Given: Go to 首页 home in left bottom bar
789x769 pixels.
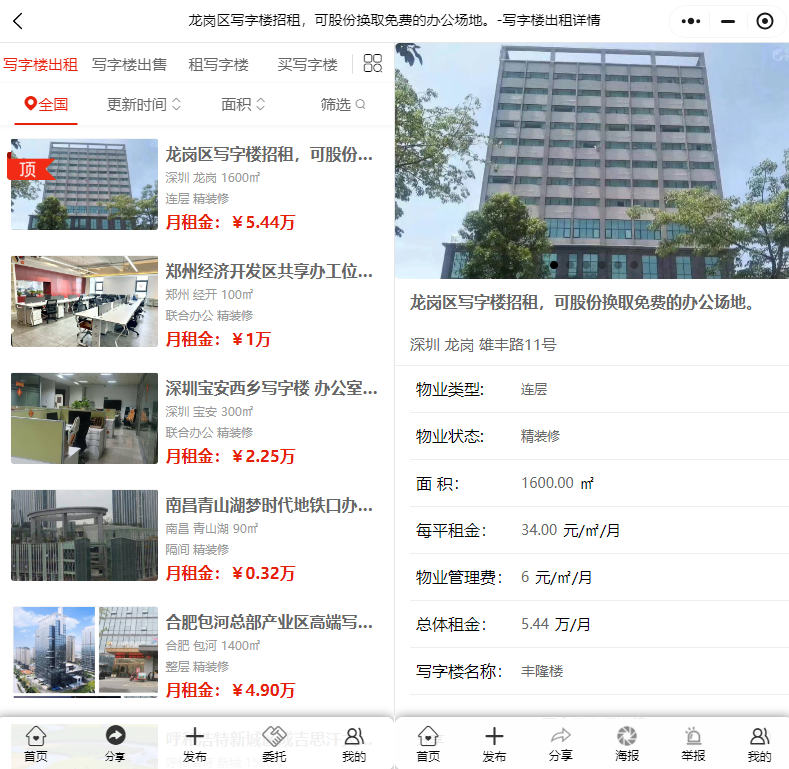Looking at the screenshot, I should (36, 743).
